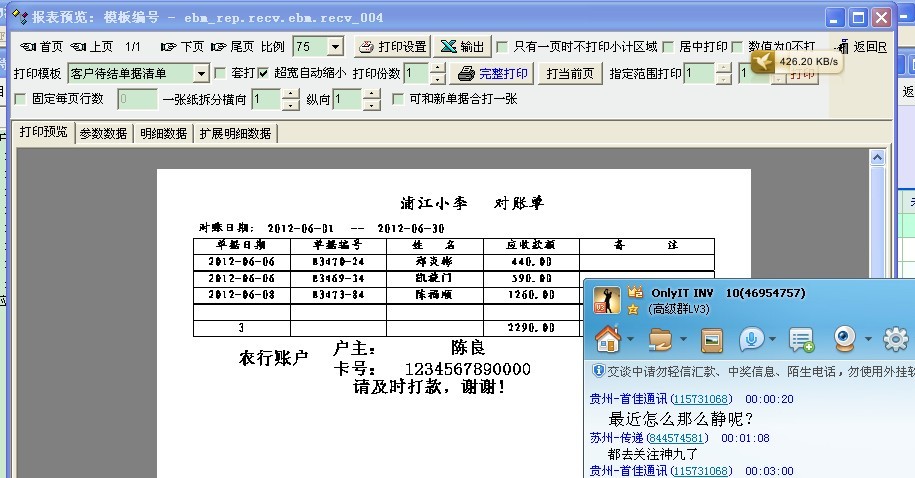Image resolution: width=915 pixels, height=478 pixels.
Task: Open the 扩展明细数据 tab
Action: 235,133
